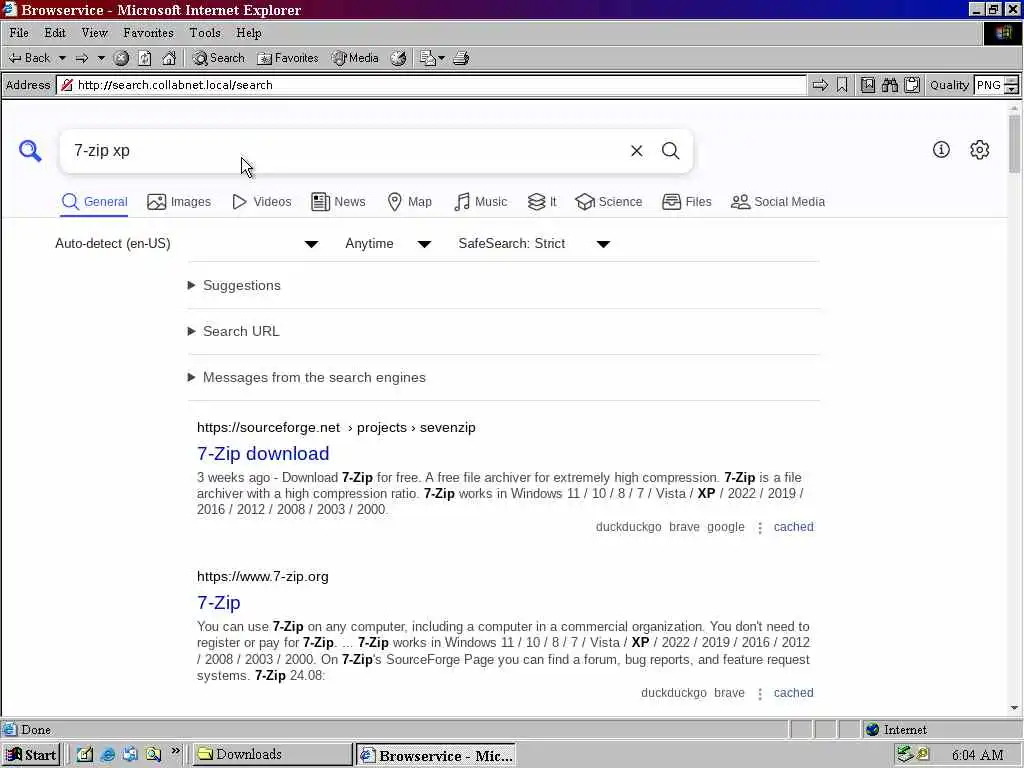
Task: Open the three-dot menu on 7-zip.org result
Action: [x=760, y=694]
